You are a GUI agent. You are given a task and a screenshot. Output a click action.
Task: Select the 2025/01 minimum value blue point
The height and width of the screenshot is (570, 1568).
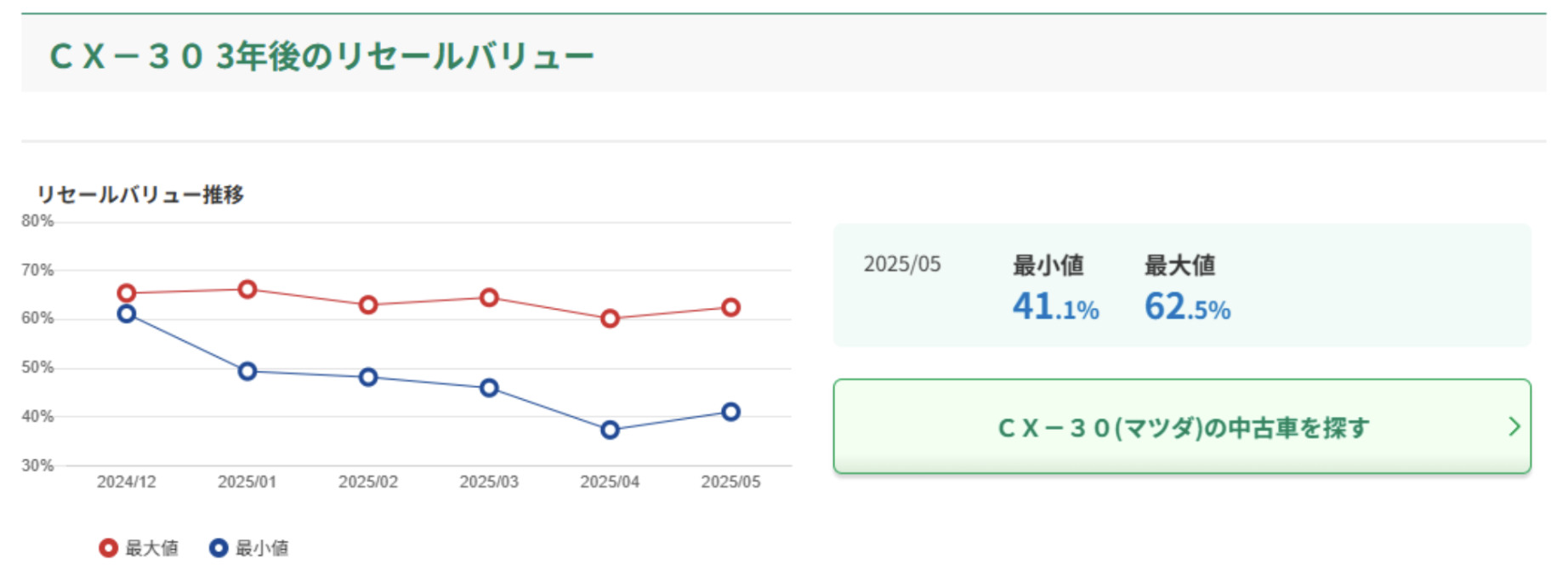pos(247,371)
